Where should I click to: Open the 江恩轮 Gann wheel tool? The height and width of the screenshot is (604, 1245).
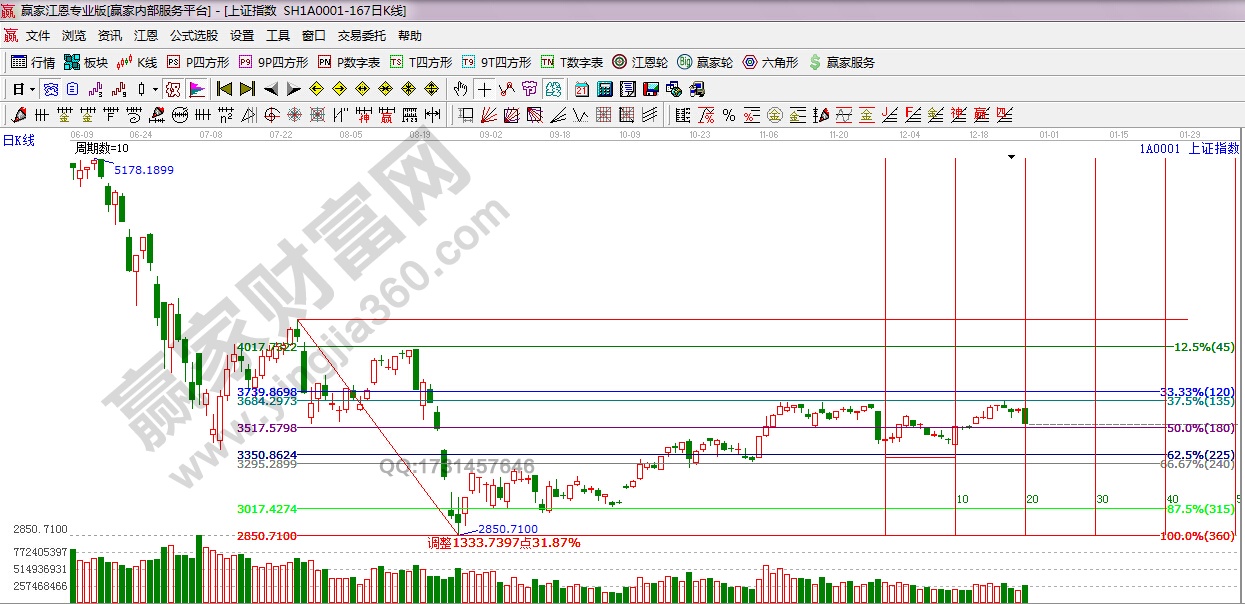639,62
